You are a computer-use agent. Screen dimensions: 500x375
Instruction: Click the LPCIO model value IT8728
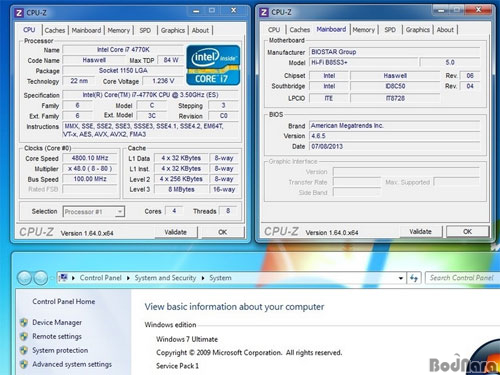[x=395, y=98]
